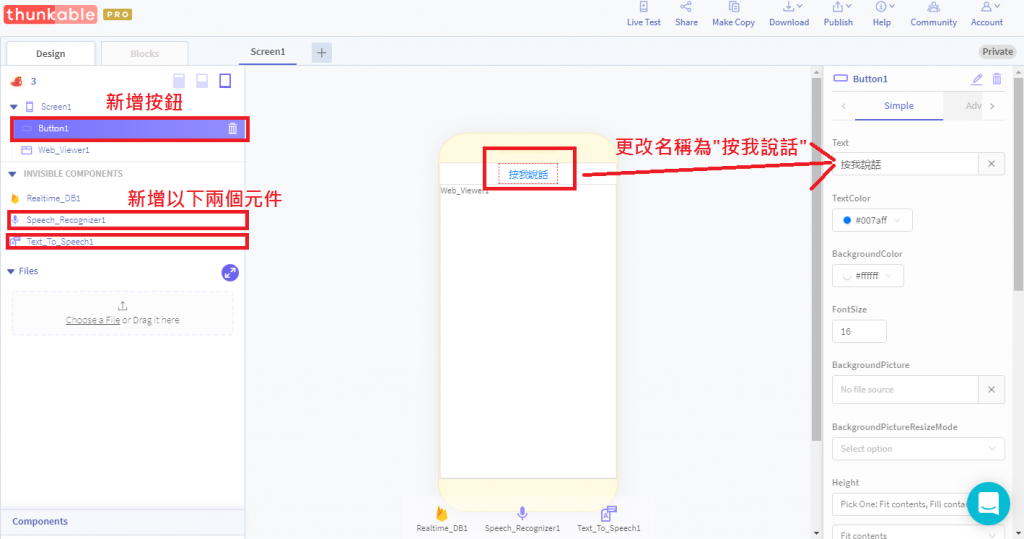
Task: Select Screen1 in the component tree
Action: coord(56,106)
